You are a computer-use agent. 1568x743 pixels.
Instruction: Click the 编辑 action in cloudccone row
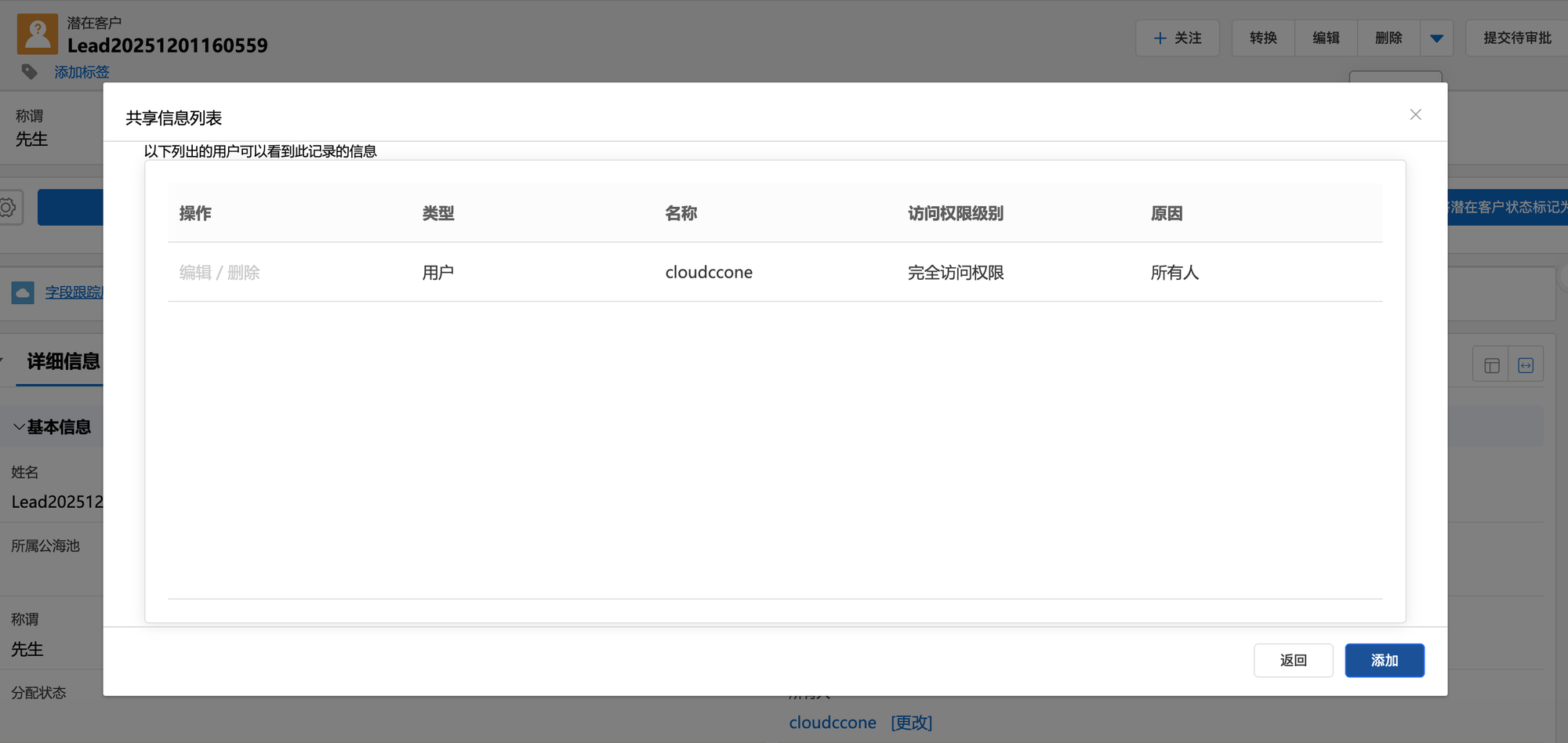[x=195, y=273]
